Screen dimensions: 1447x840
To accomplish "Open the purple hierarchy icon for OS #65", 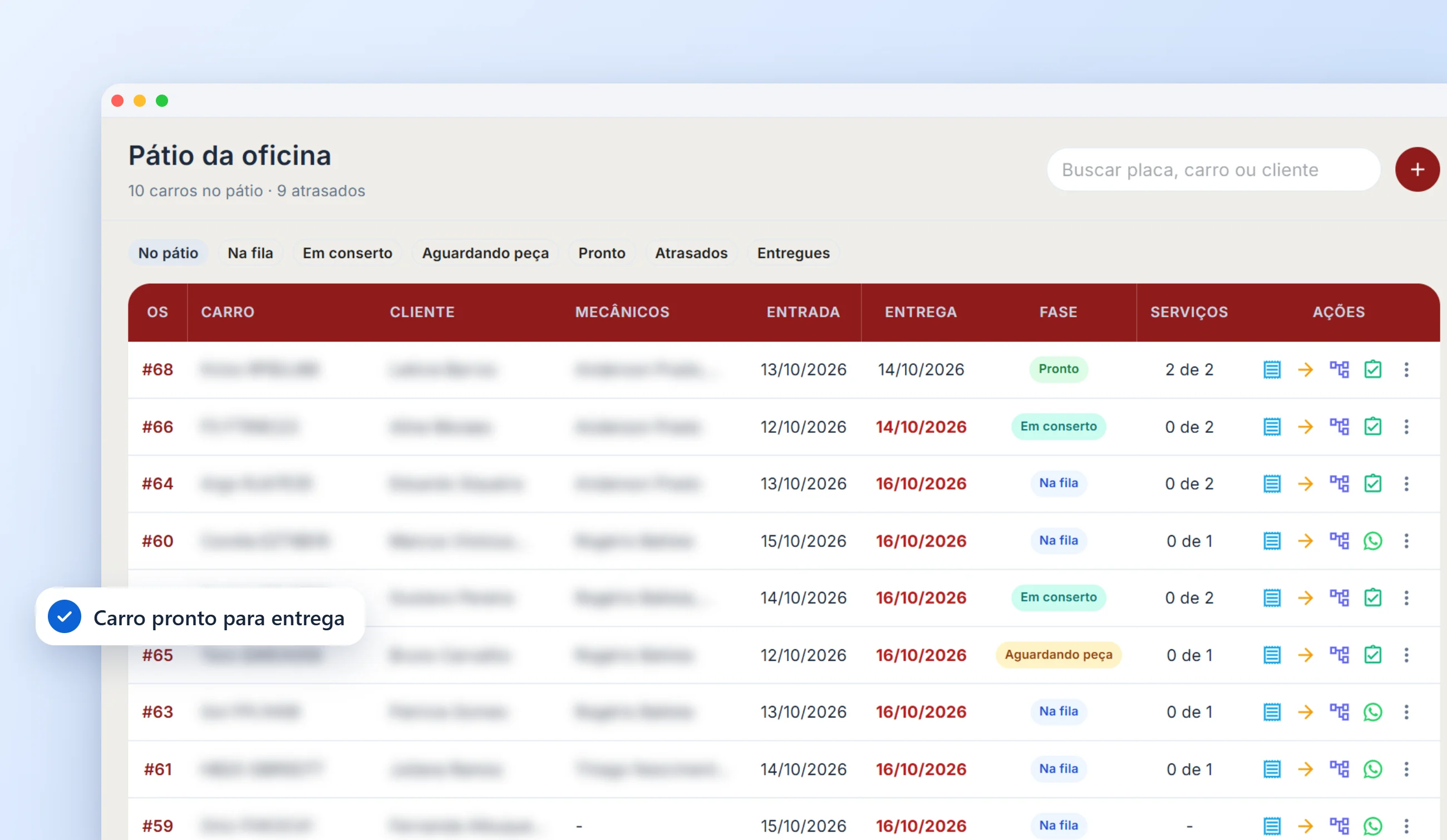I will [1339, 655].
